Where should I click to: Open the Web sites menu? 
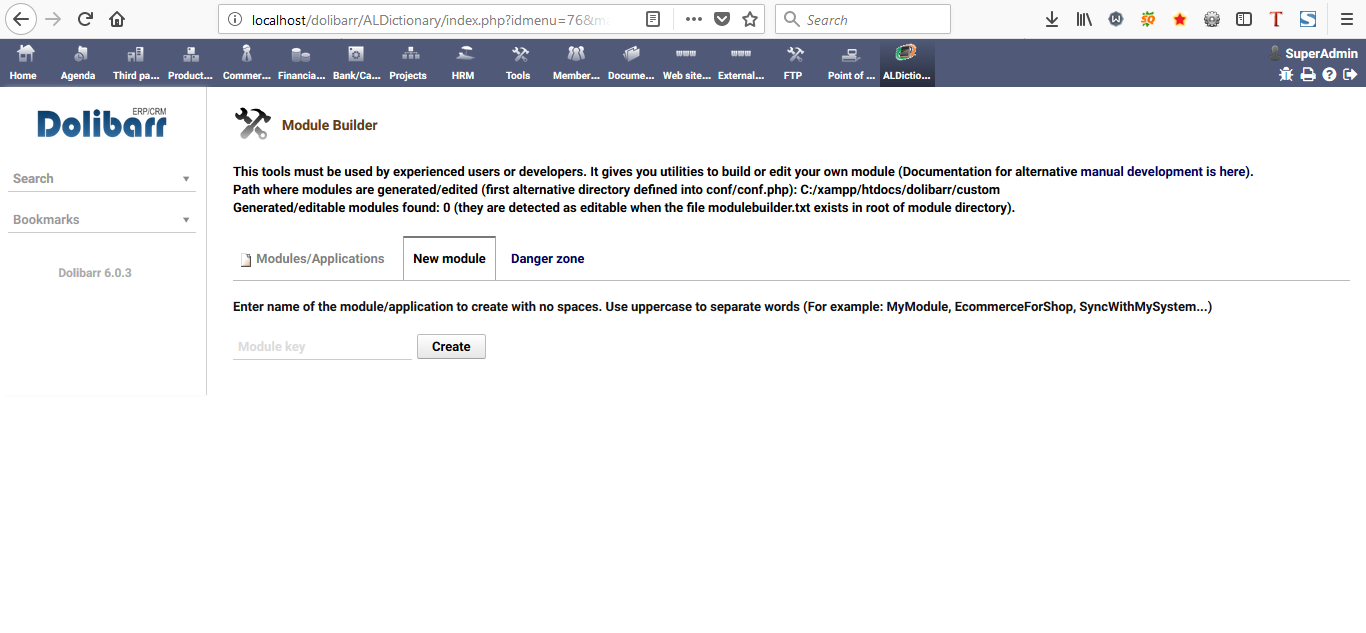tap(686, 63)
